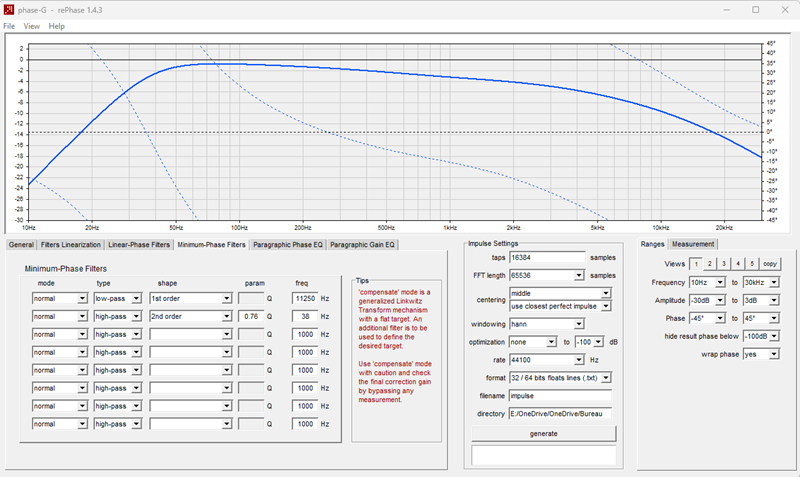Open the View menu

click(32, 26)
